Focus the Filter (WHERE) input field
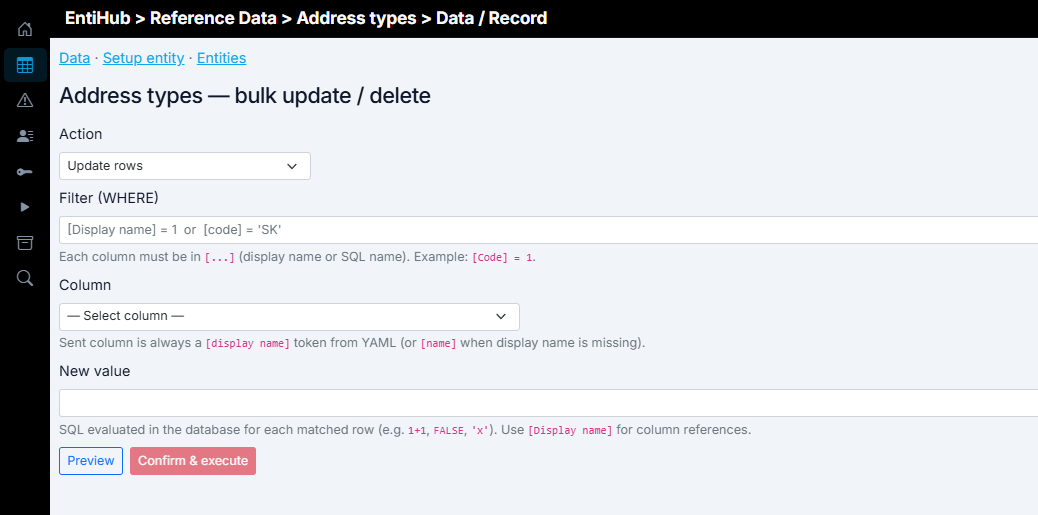The width and height of the screenshot is (1038, 515). (x=549, y=230)
